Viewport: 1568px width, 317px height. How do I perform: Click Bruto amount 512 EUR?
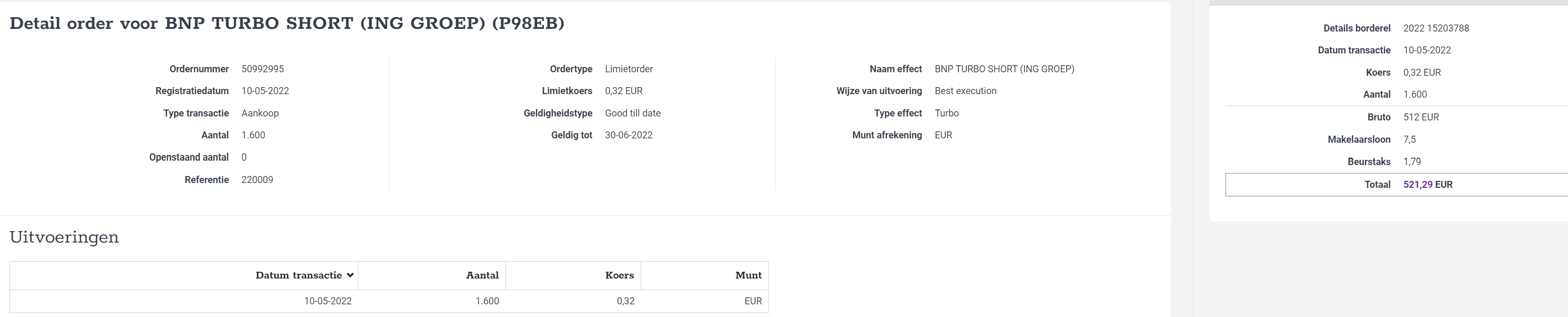(x=1420, y=117)
